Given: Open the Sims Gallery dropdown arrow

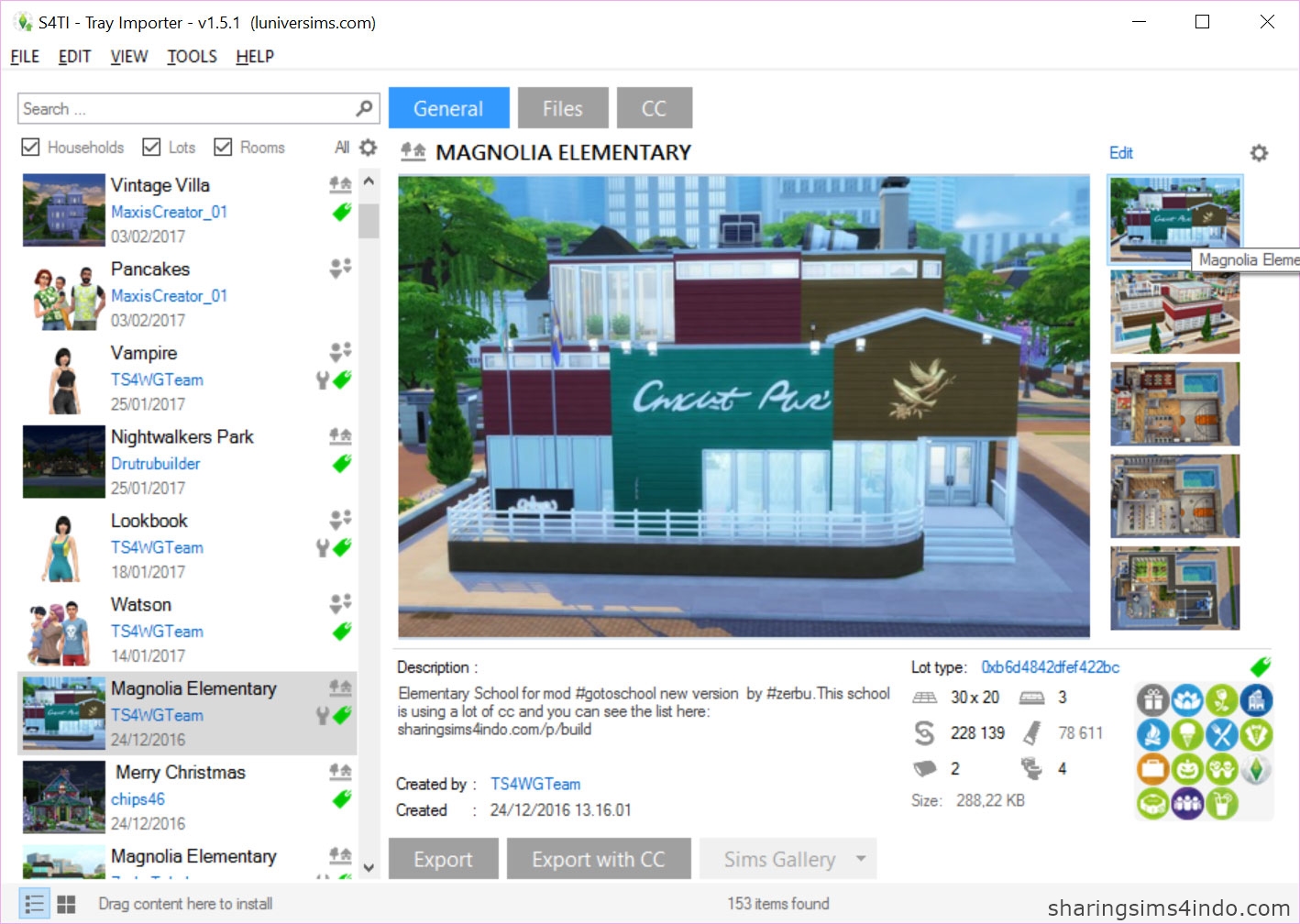Looking at the screenshot, I should point(861,859).
